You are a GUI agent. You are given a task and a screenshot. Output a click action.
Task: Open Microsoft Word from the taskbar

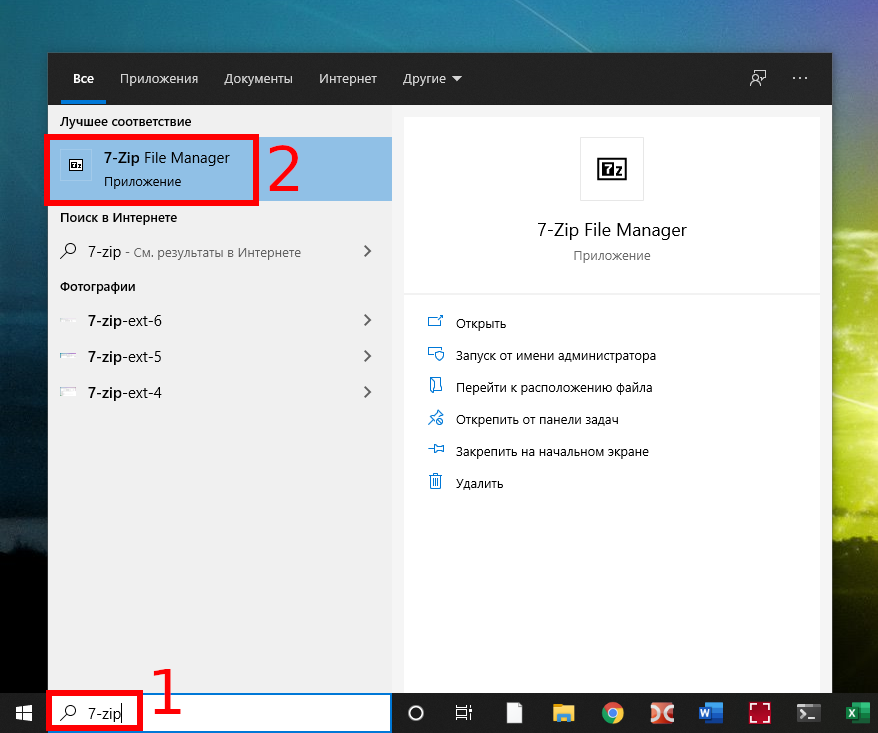(x=710, y=713)
